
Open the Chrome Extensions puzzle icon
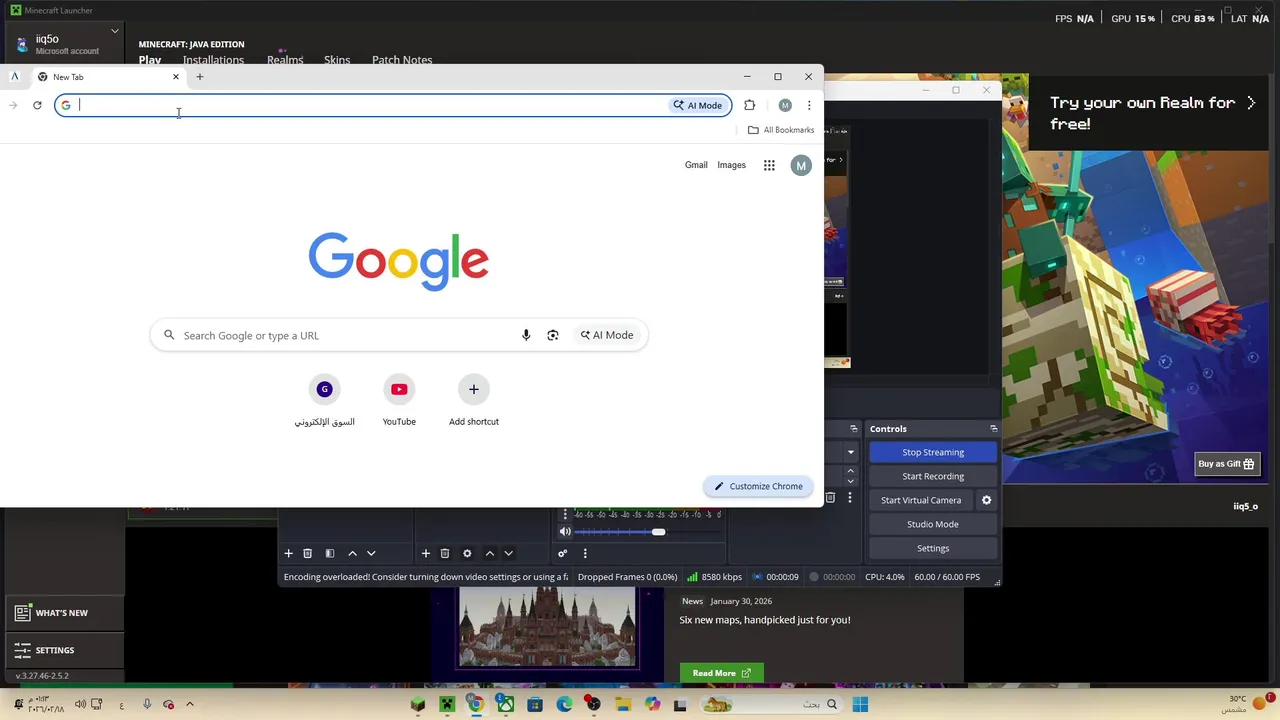coord(749,105)
